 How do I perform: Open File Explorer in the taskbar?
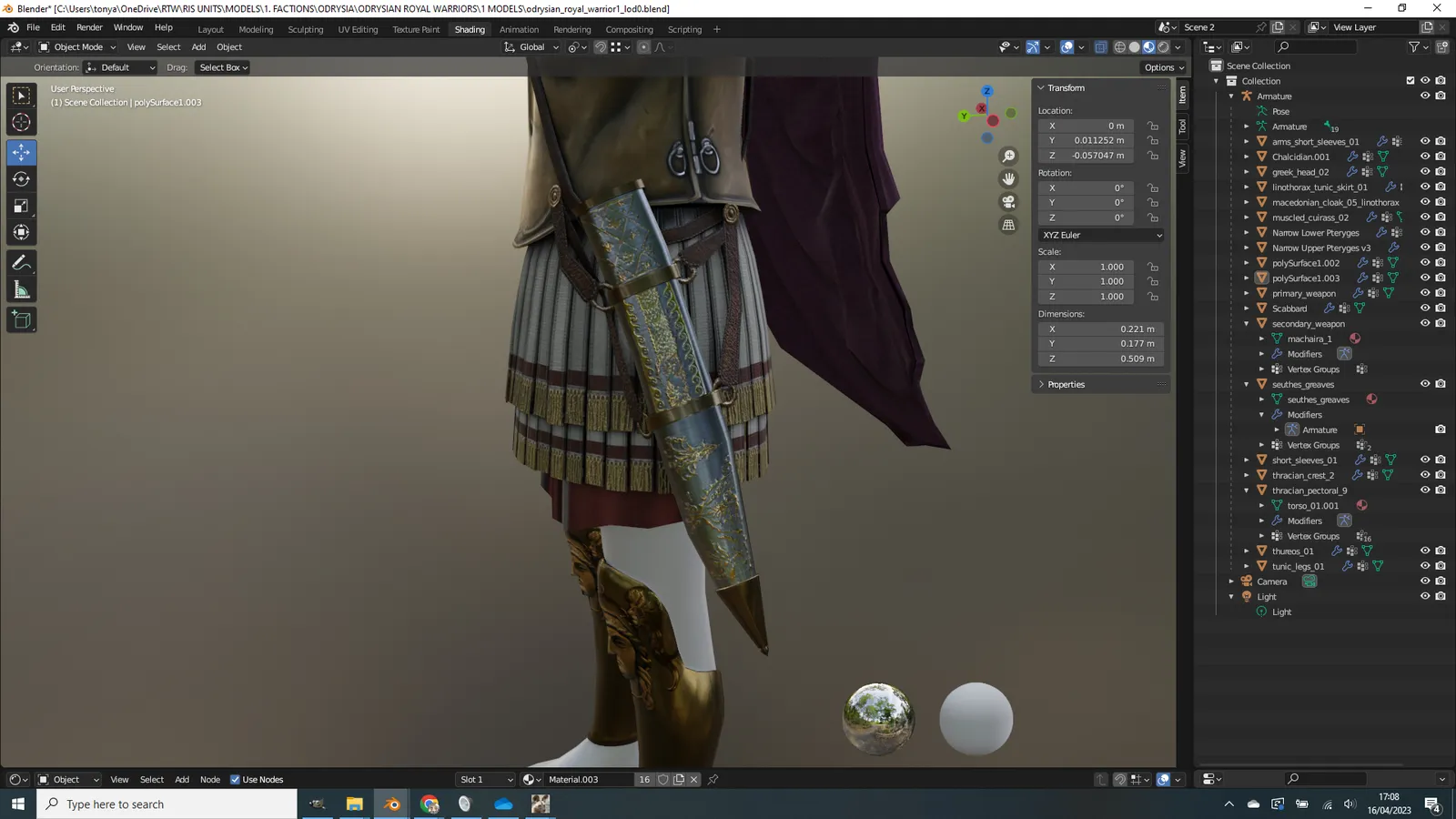[355, 804]
